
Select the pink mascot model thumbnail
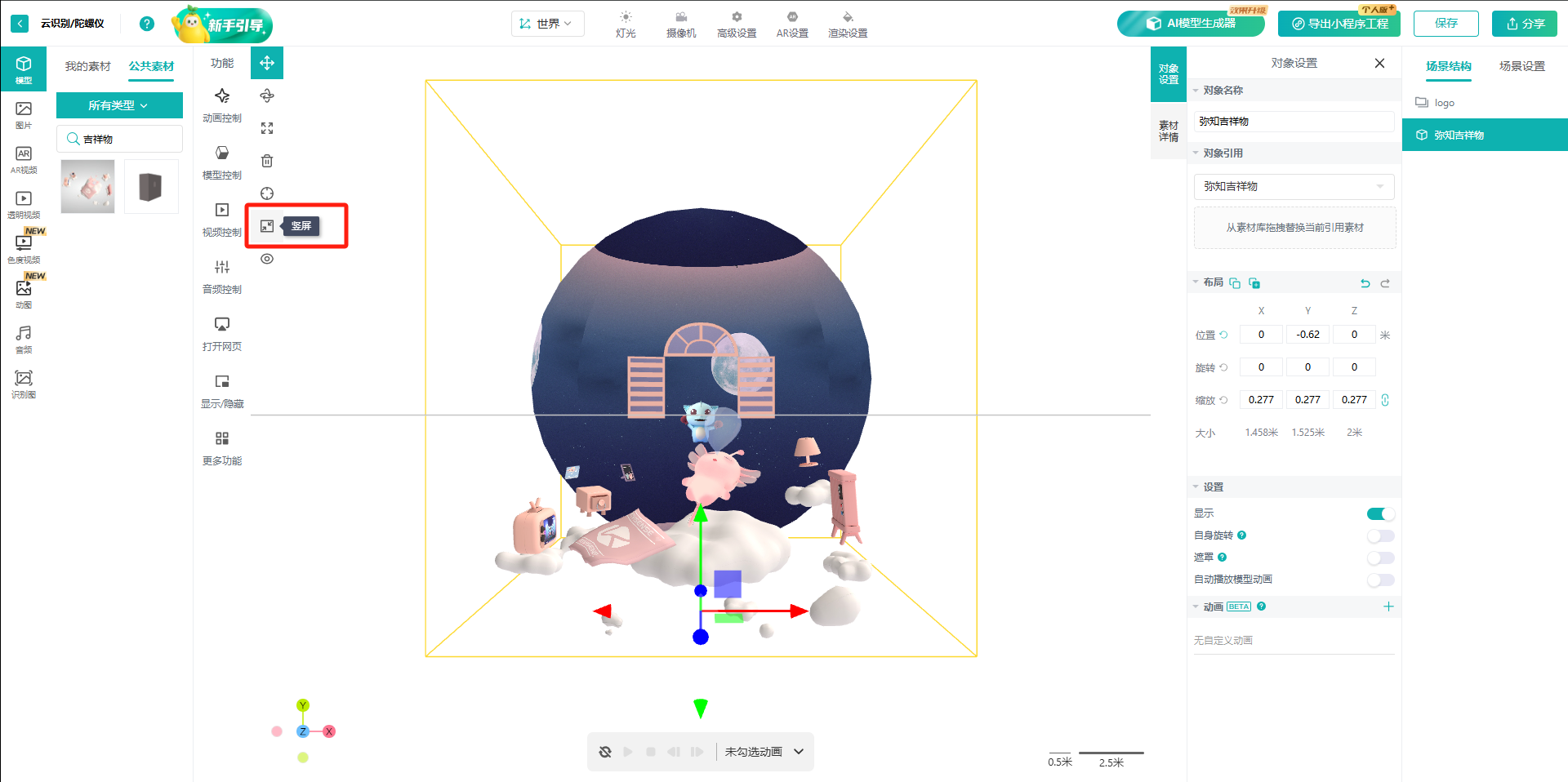[87, 186]
